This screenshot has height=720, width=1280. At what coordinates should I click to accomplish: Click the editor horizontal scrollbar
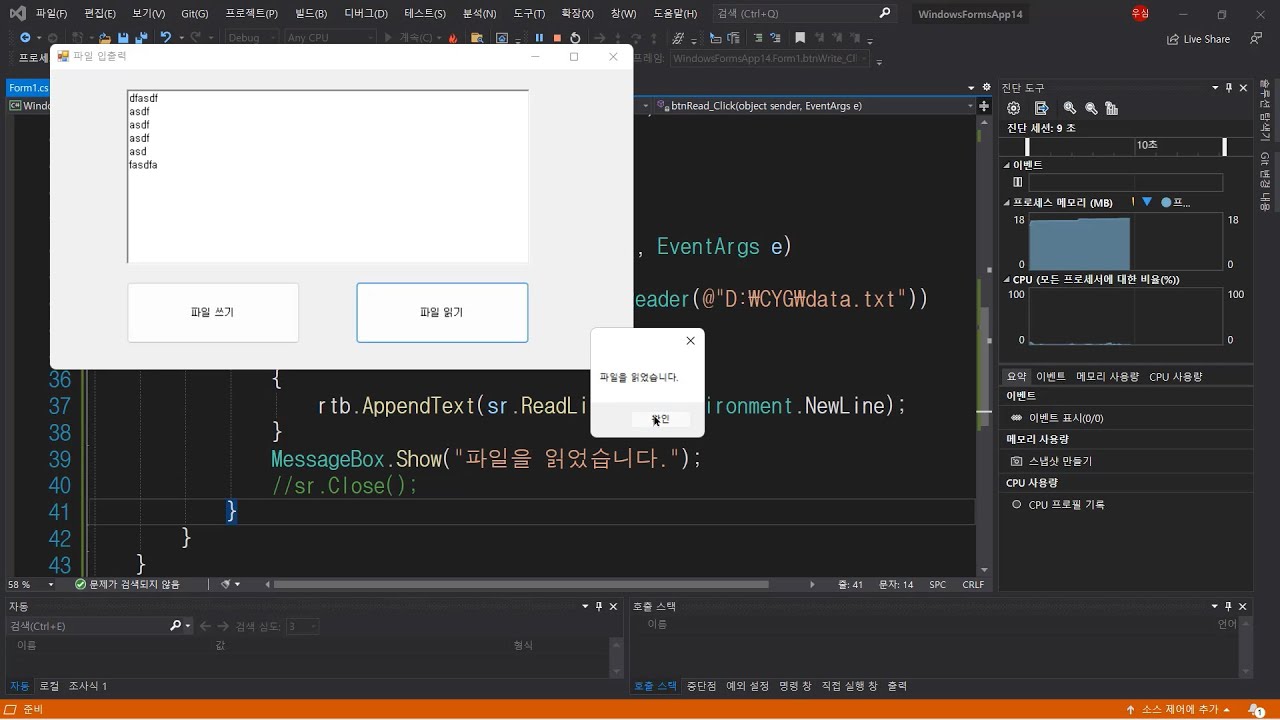point(521,584)
